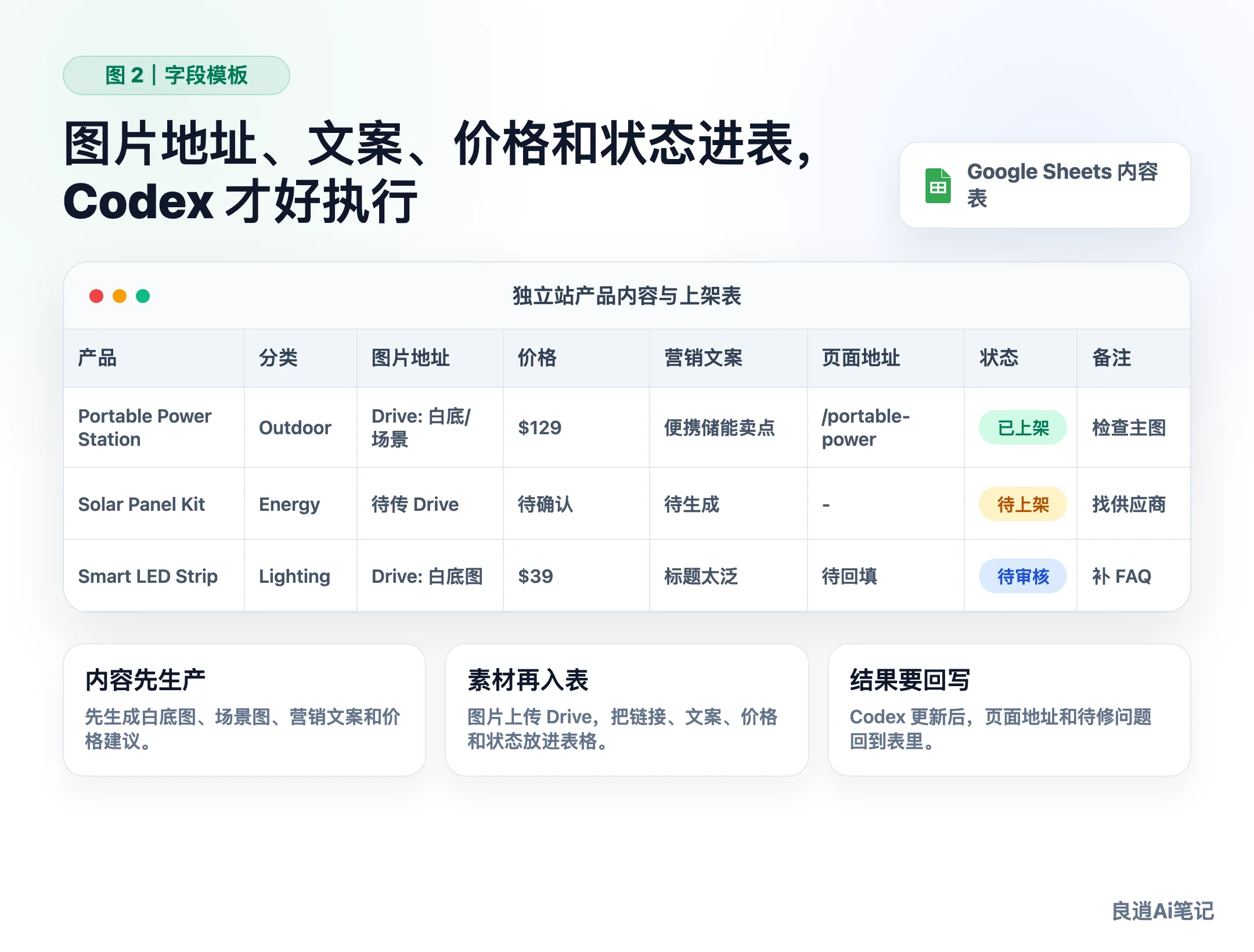The image size is (1254, 952).
Task: Click the /portable-power page address cell
Action: (886, 428)
